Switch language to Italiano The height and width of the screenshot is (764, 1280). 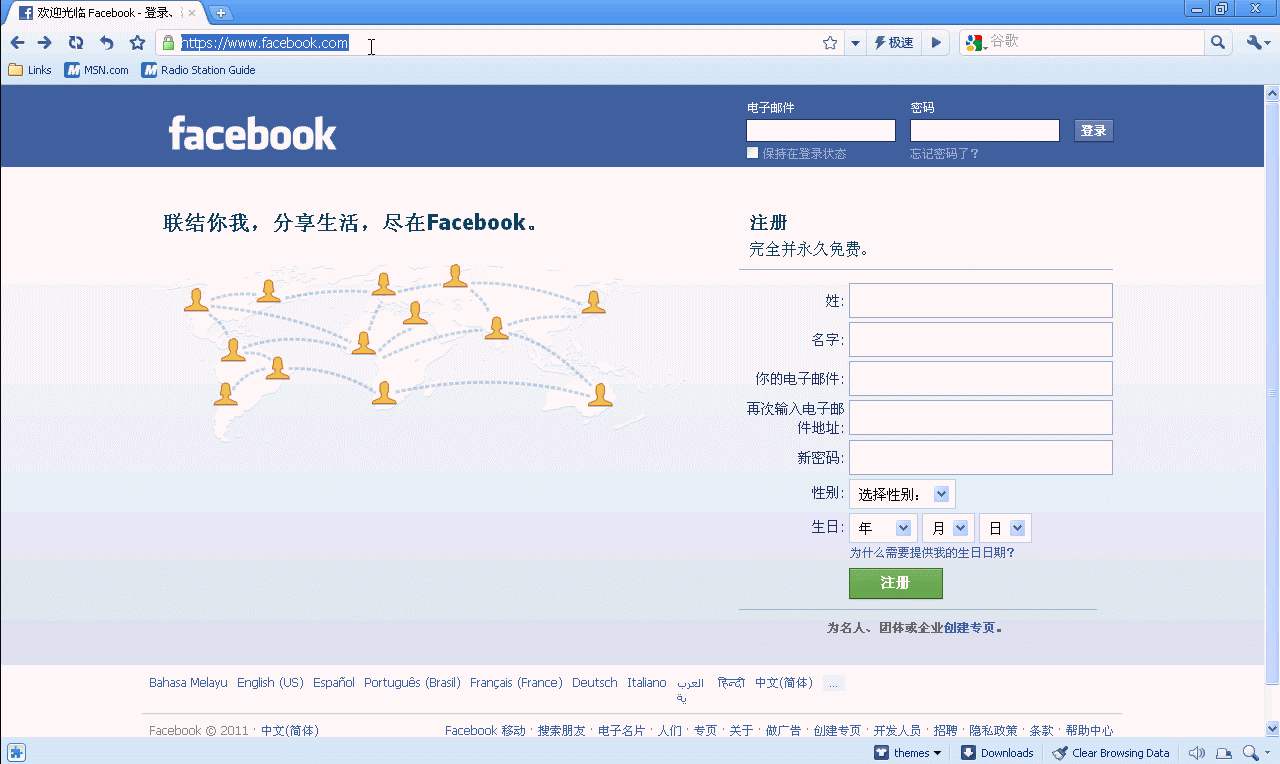click(647, 683)
